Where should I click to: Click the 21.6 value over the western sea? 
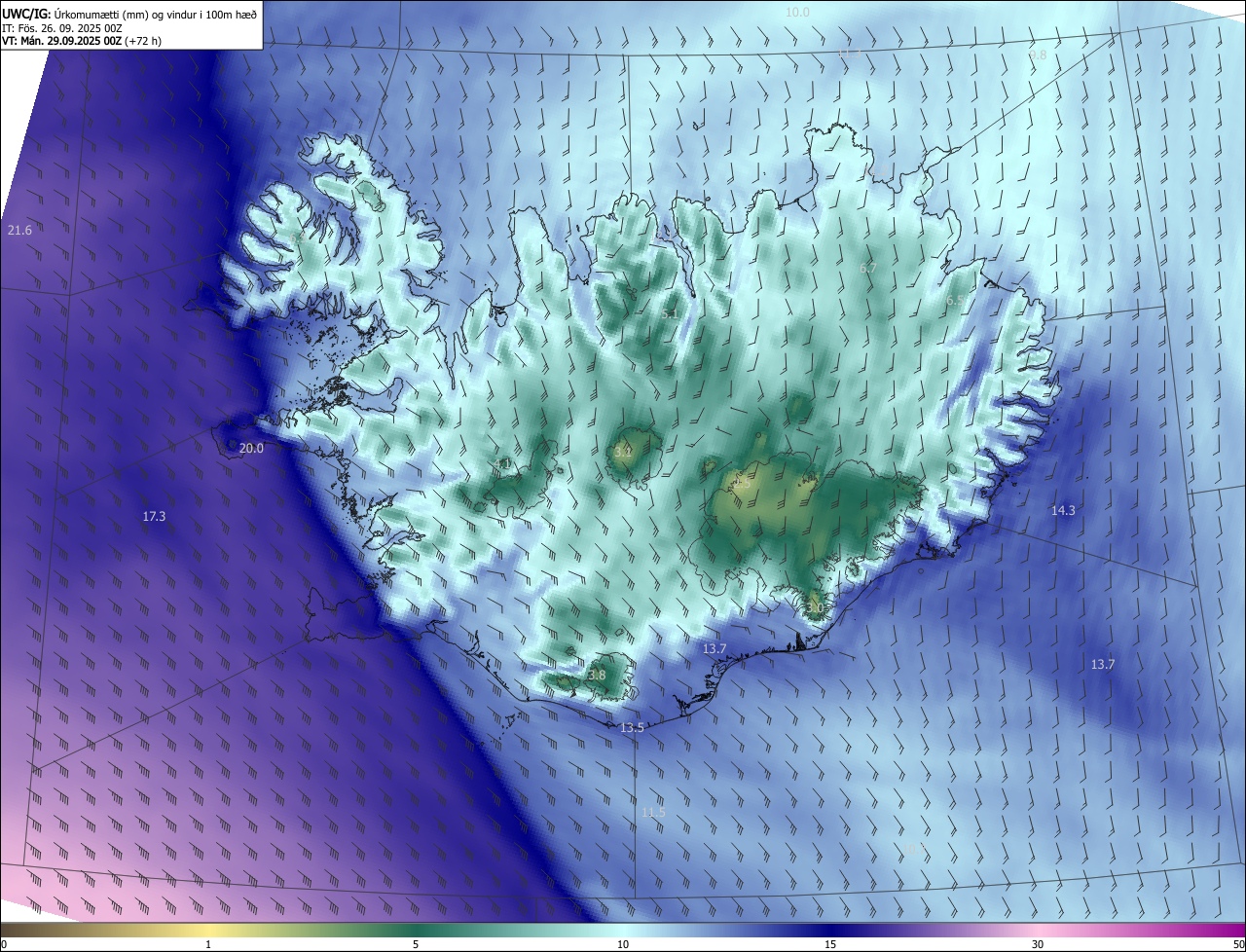click(19, 230)
